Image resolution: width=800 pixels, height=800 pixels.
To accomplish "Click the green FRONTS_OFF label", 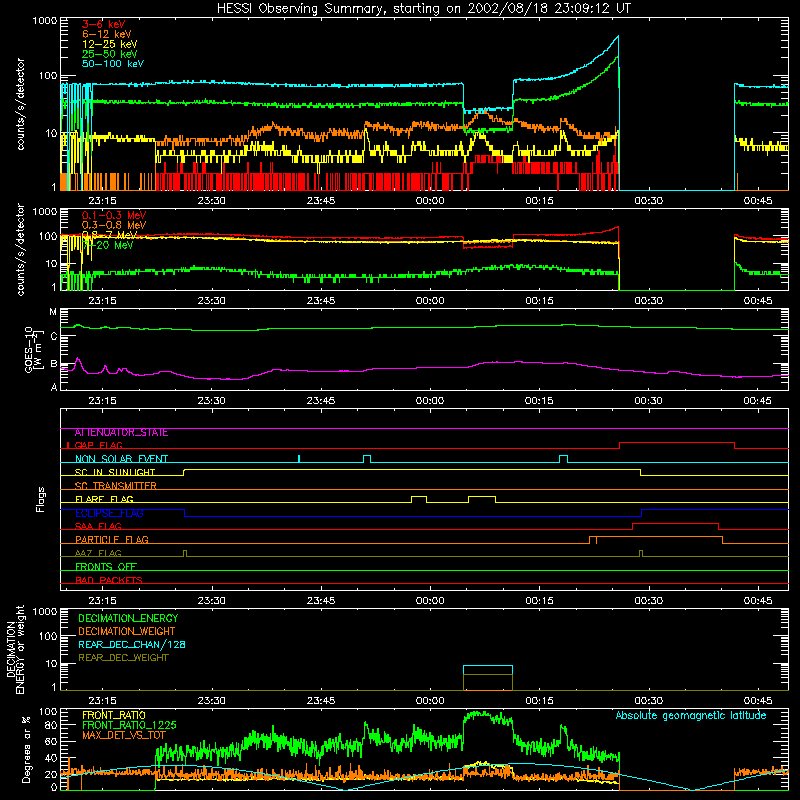I will 106,567.
